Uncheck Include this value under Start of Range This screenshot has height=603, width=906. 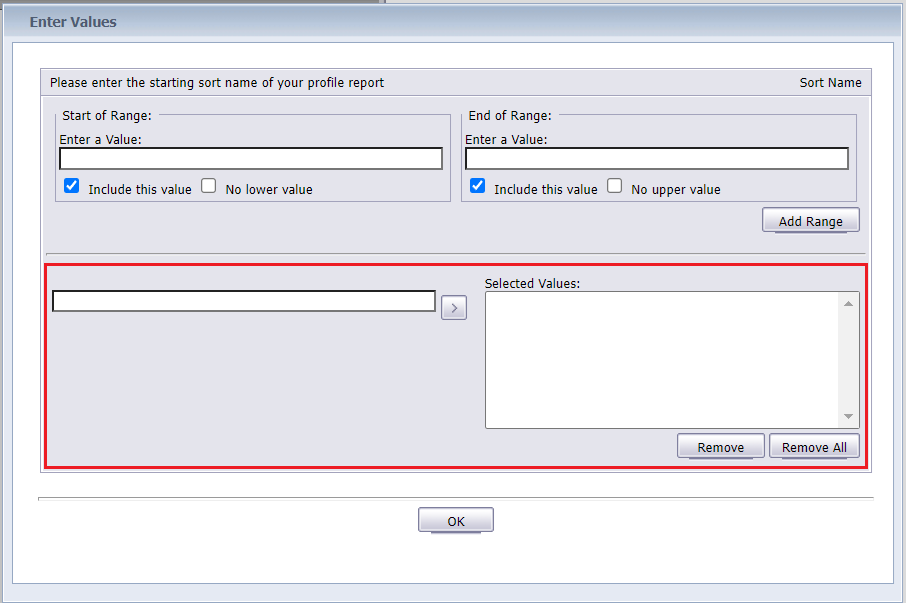72,186
